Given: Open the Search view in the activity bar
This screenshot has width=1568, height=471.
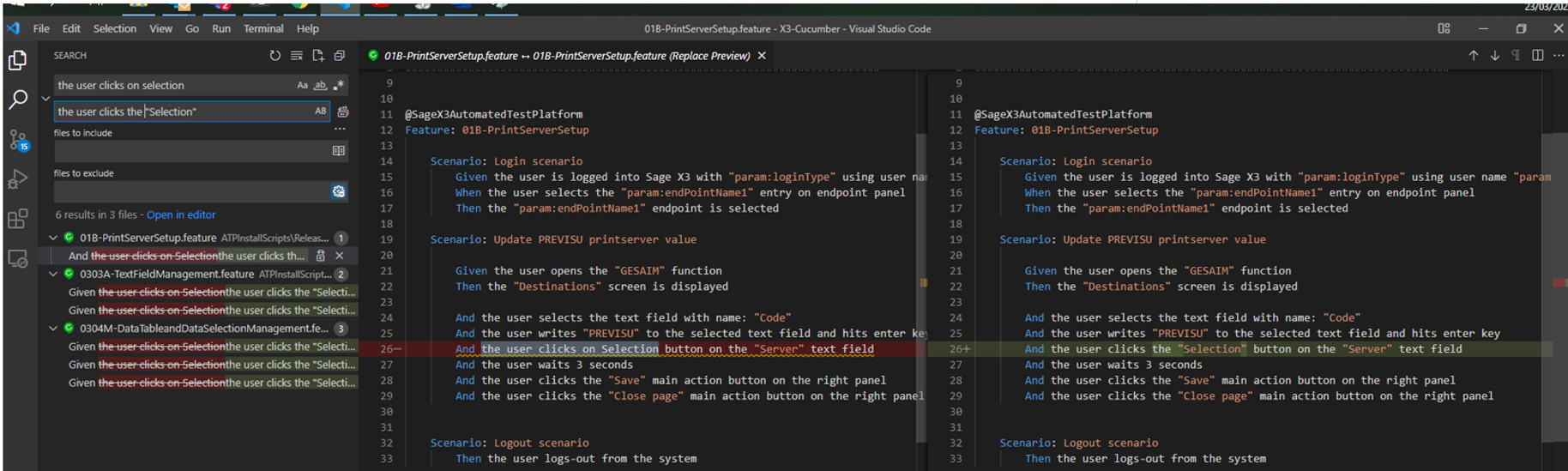Looking at the screenshot, I should click(x=17, y=100).
